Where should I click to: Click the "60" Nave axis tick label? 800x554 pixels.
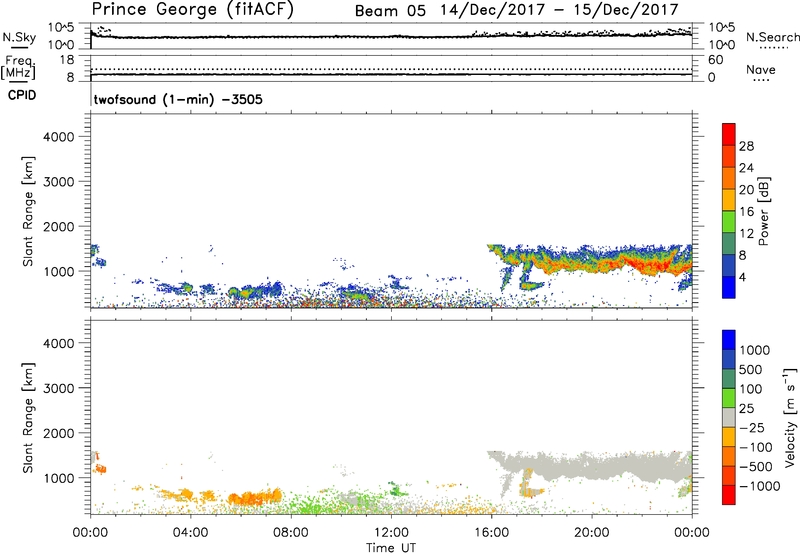715,60
